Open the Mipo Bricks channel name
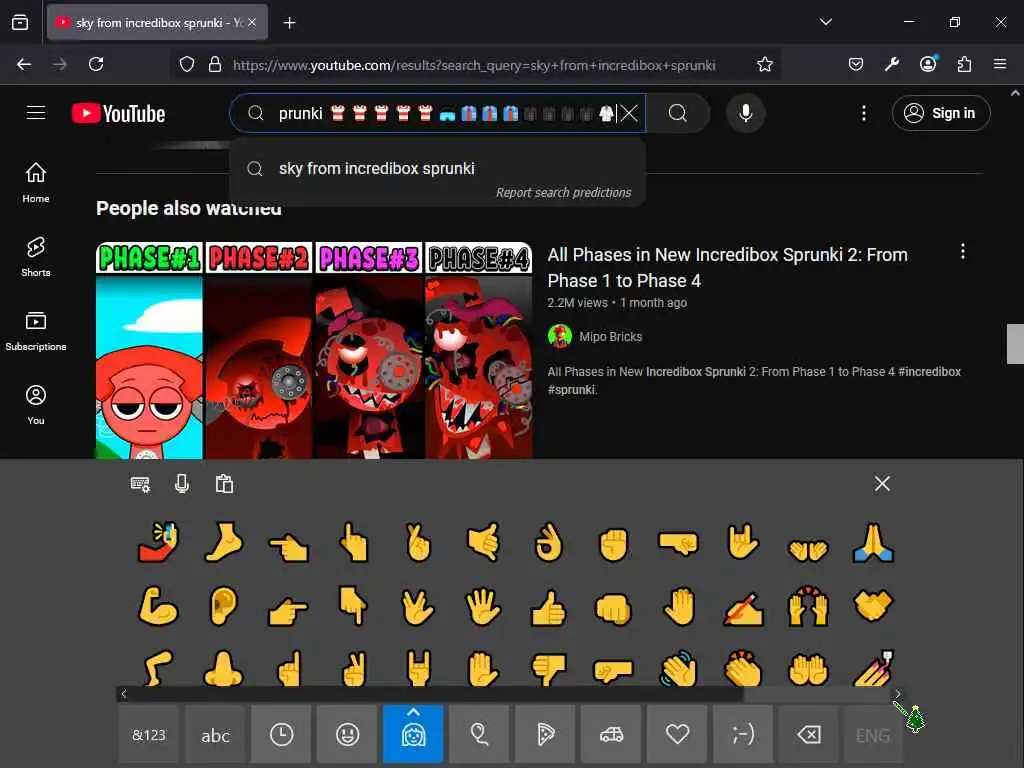The width and height of the screenshot is (1024, 768). click(x=611, y=337)
